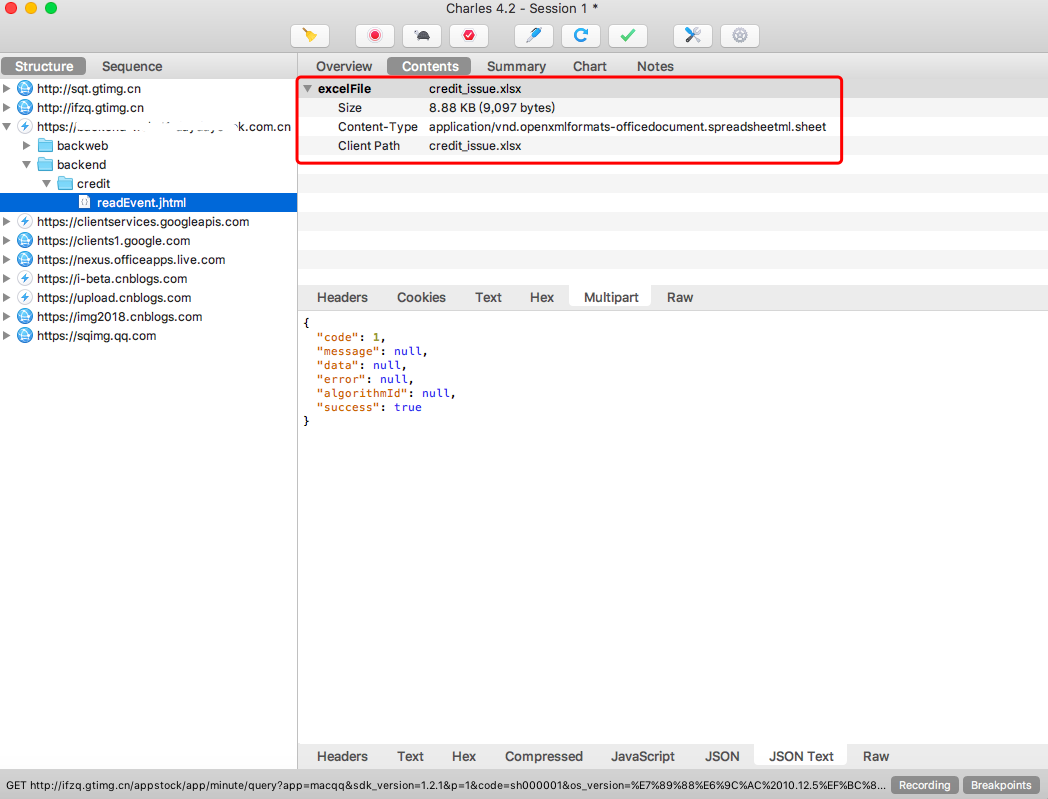Toggle breakpoints with the red hexagon icon

tap(469, 35)
